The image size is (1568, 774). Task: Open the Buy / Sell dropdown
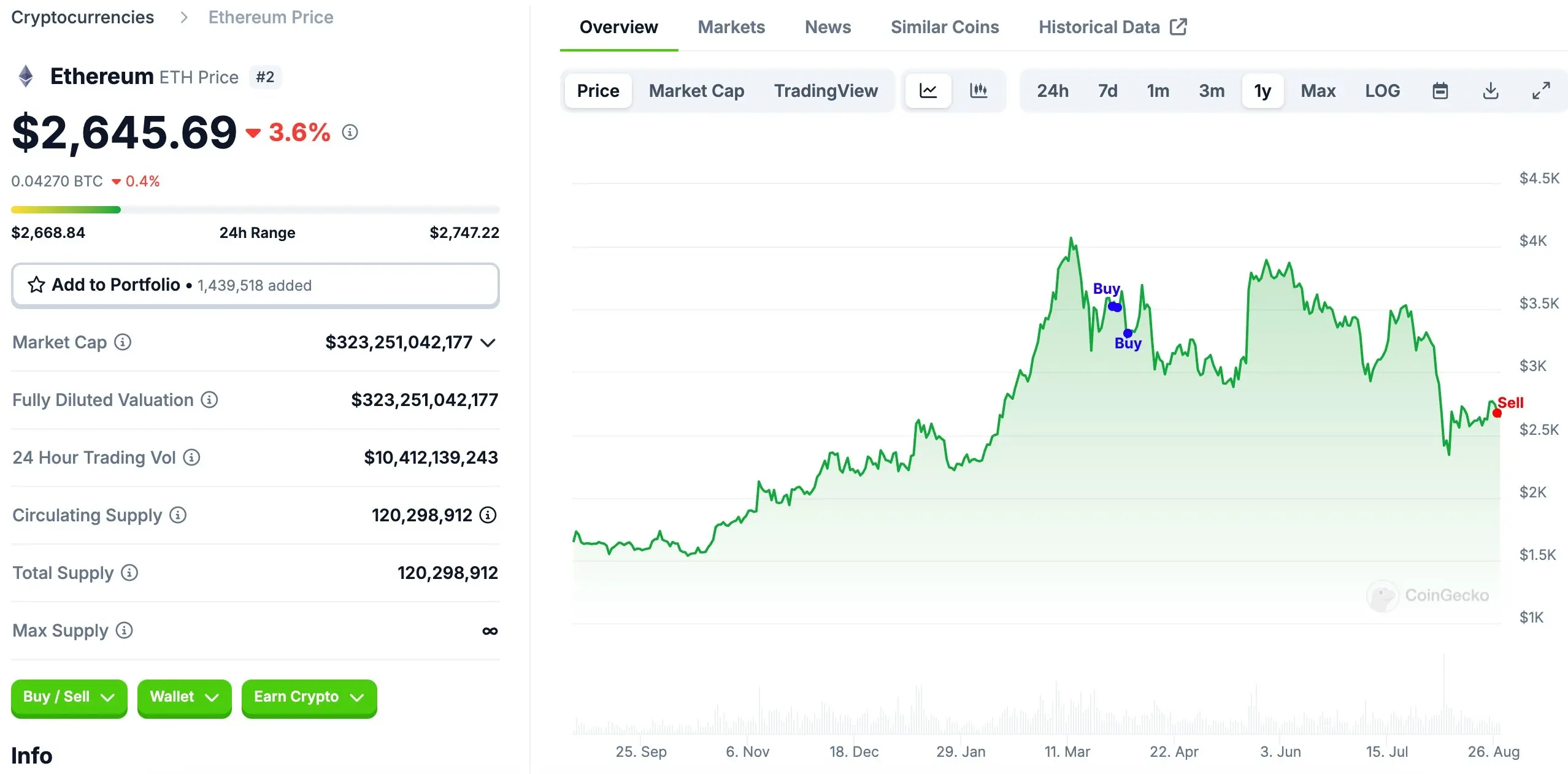[x=69, y=697]
